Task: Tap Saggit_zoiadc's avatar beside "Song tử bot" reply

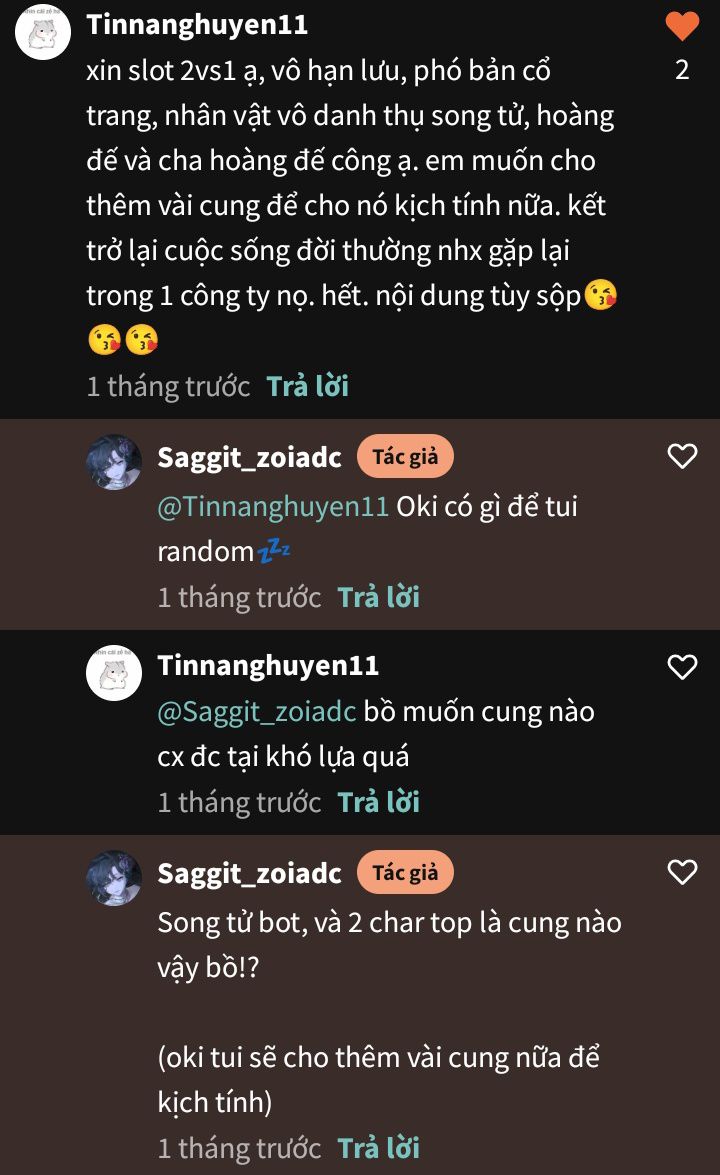Action: 114,878
